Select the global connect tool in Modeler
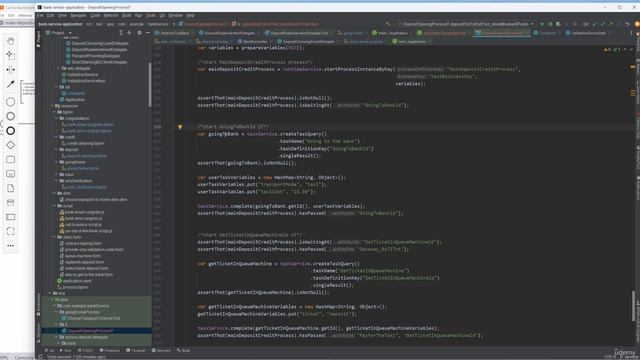Screen dimensions: 640x360 11,84
